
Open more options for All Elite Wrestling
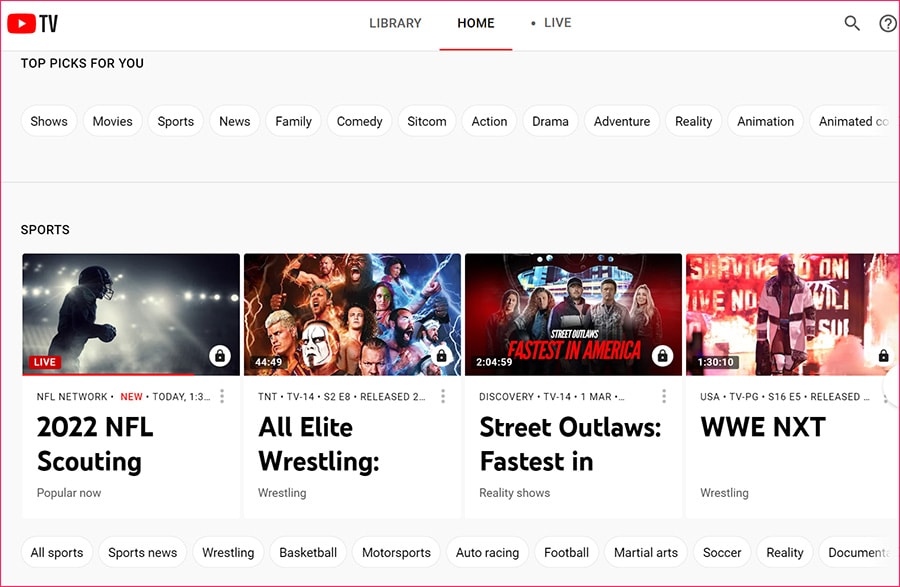[x=443, y=397]
